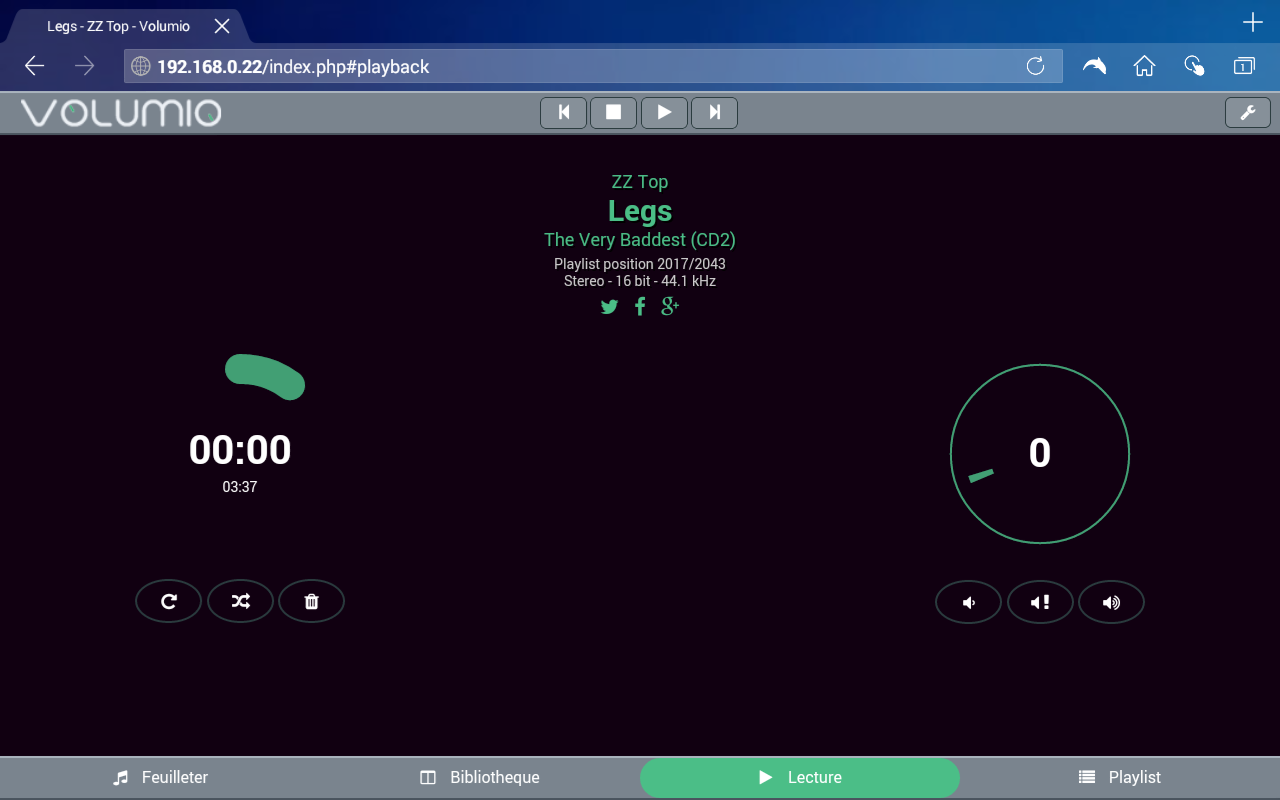Share song on Google Plus
This screenshot has width=1280, height=800.
click(670, 307)
